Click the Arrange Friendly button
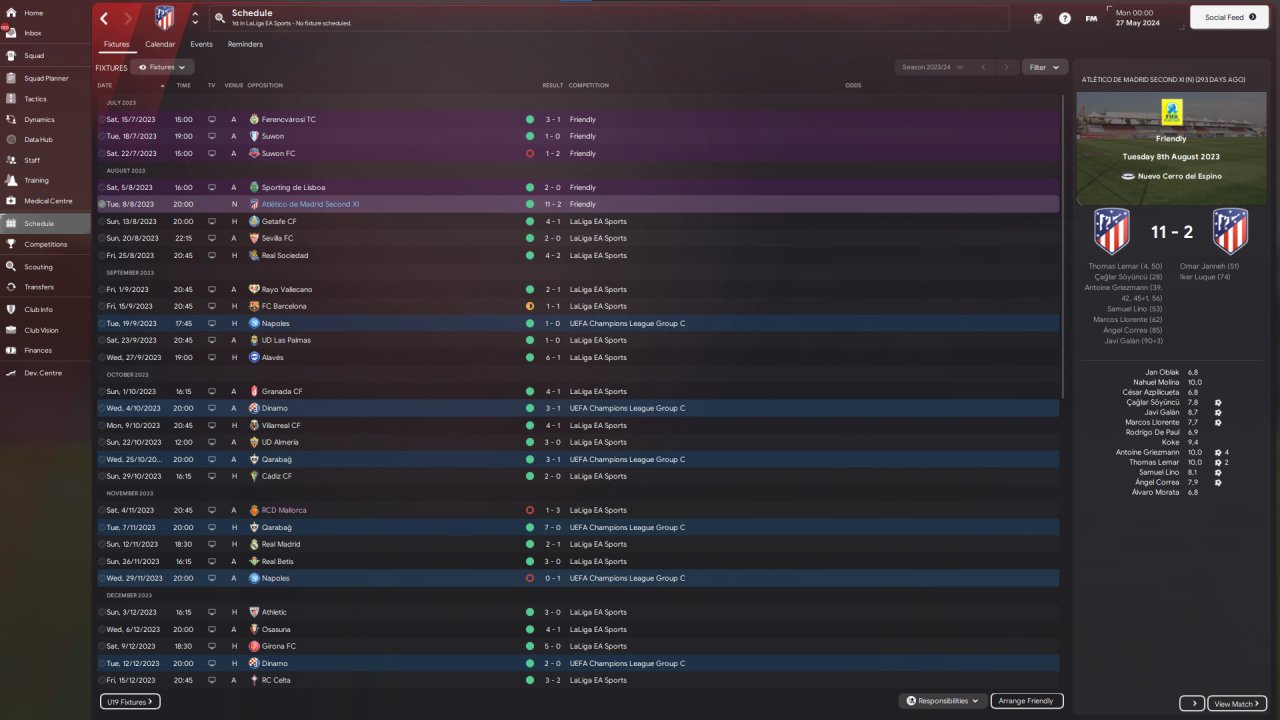This screenshot has height=720, width=1280. 1026,701
